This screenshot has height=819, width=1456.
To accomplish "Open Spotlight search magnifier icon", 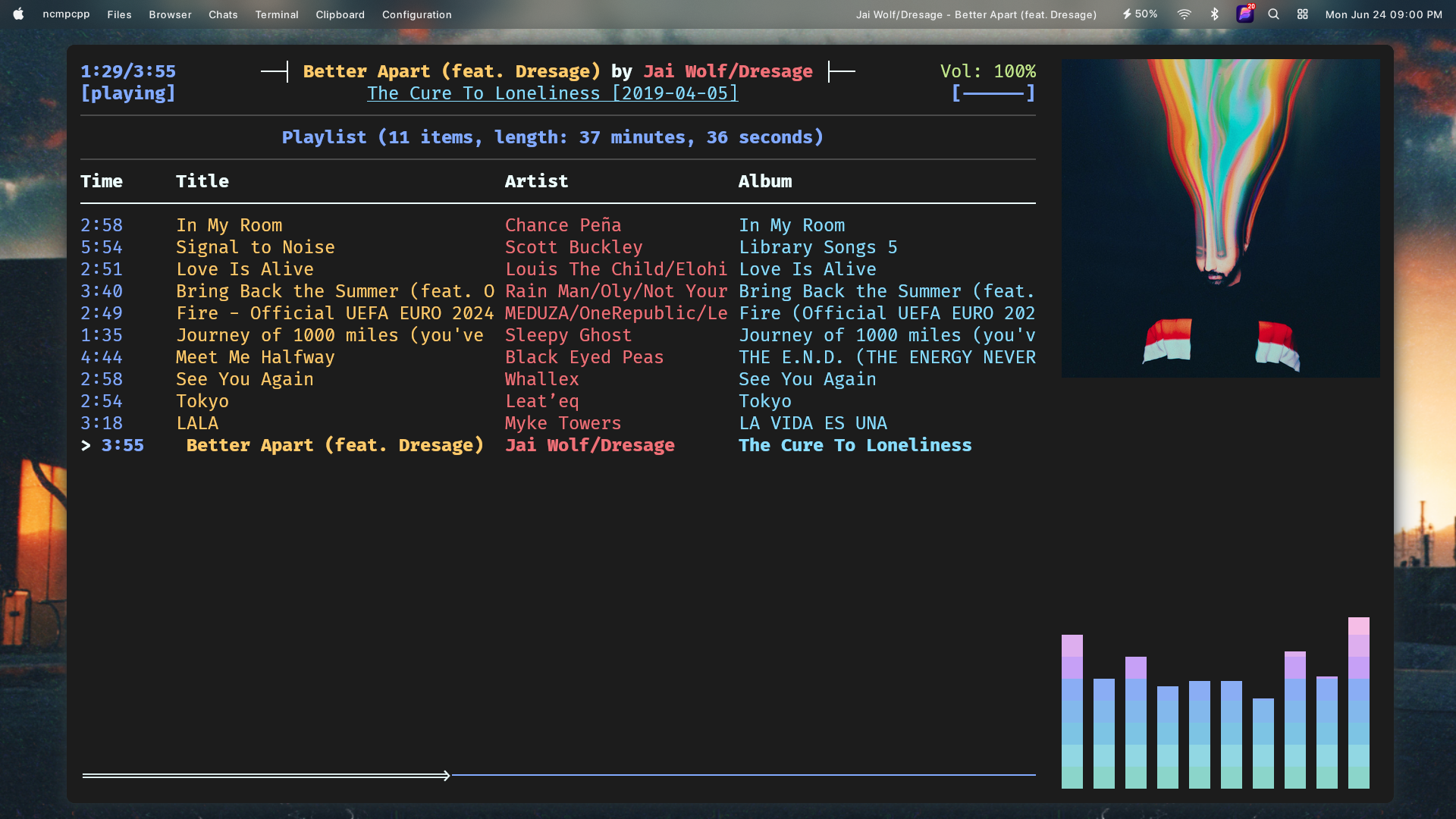I will (1273, 14).
